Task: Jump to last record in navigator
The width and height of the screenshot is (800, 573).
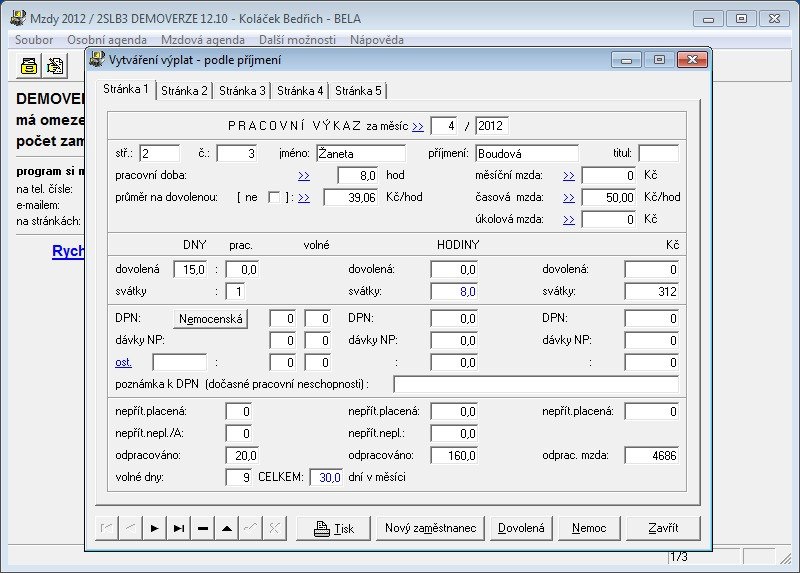Action: [178, 528]
